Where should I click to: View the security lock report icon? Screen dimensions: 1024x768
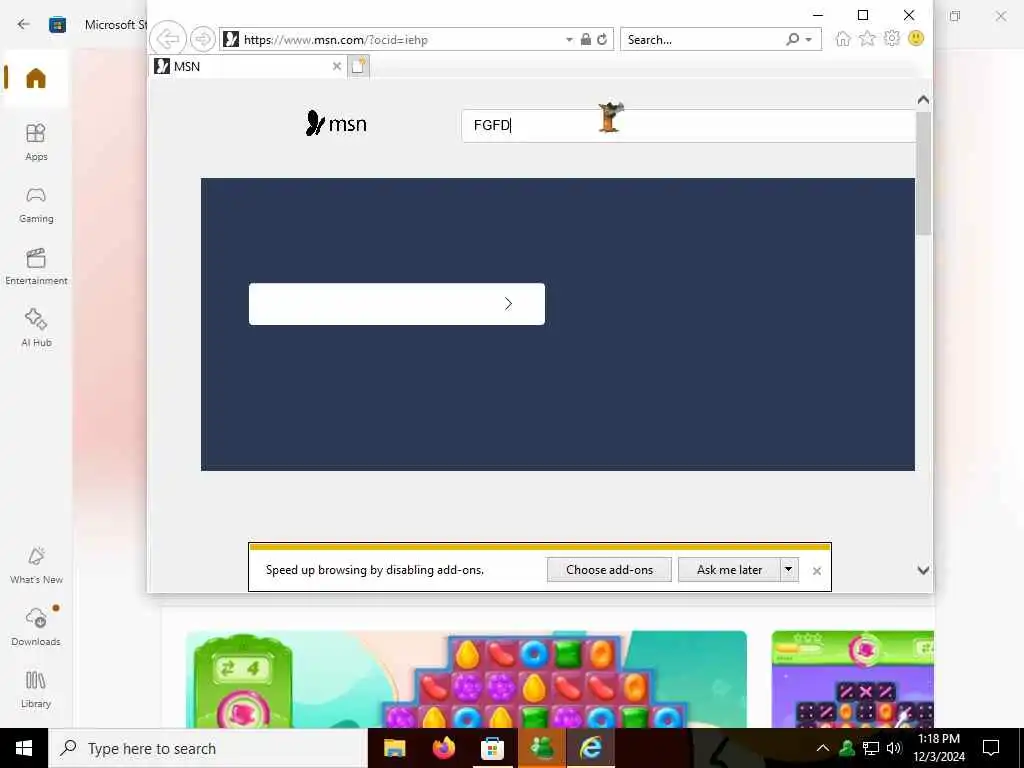tap(586, 39)
